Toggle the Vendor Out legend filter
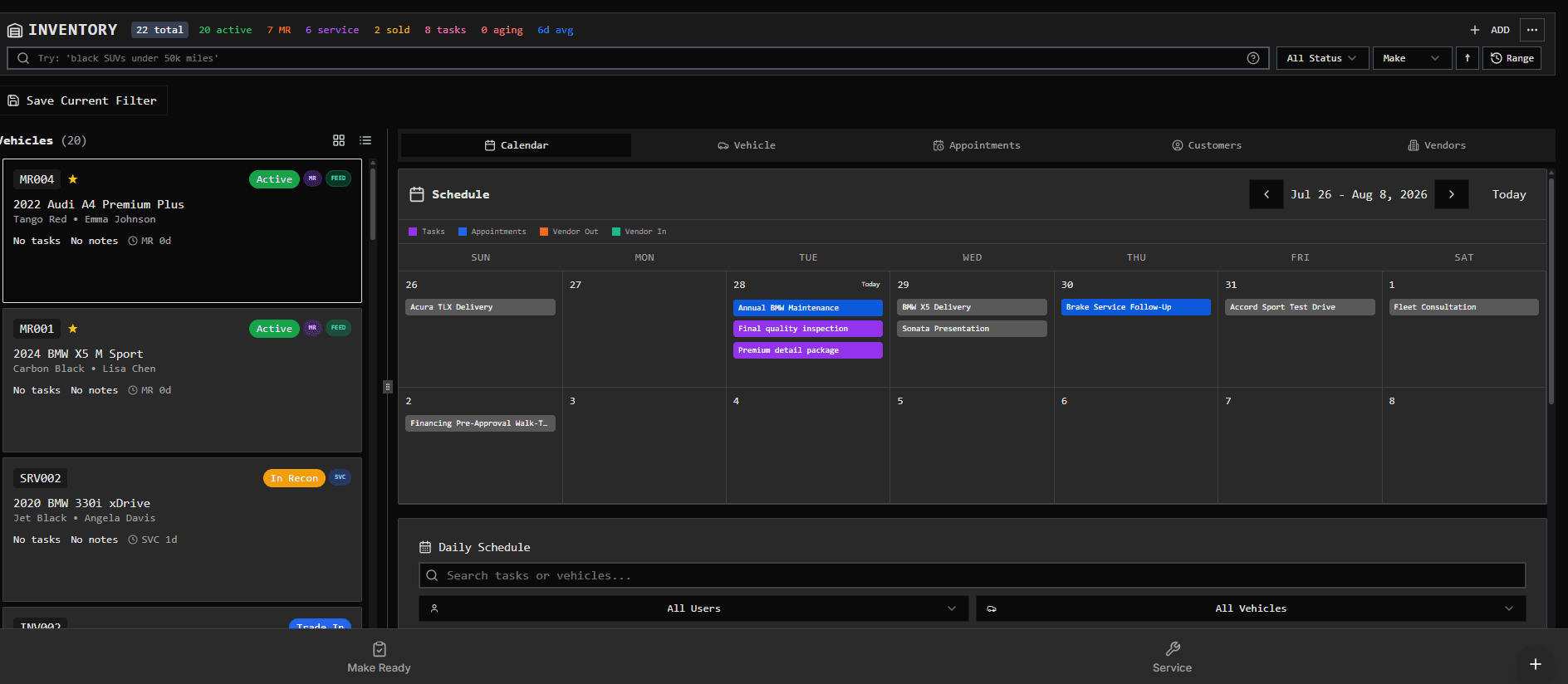The image size is (1568, 684). 569,232
